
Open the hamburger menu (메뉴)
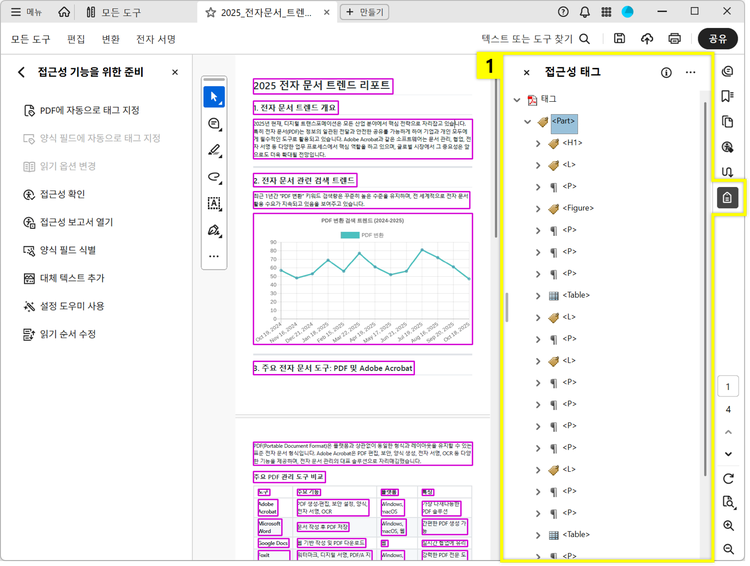[26, 12]
